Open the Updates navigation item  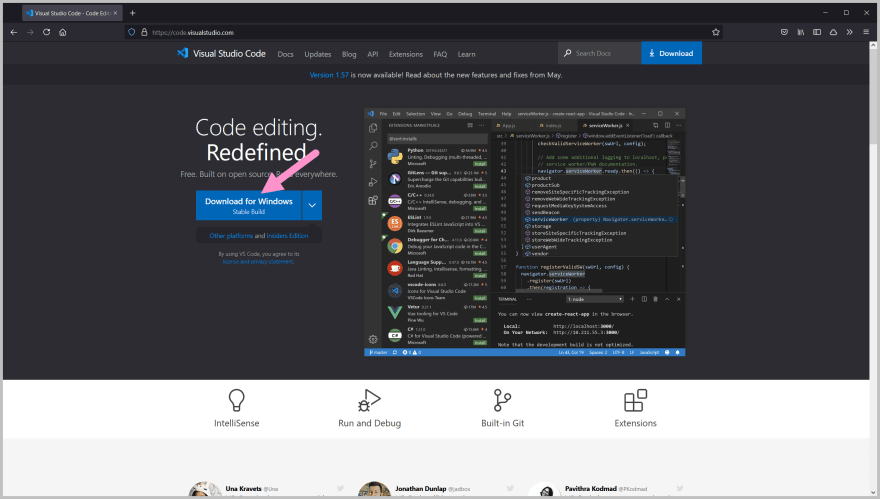[x=318, y=54]
